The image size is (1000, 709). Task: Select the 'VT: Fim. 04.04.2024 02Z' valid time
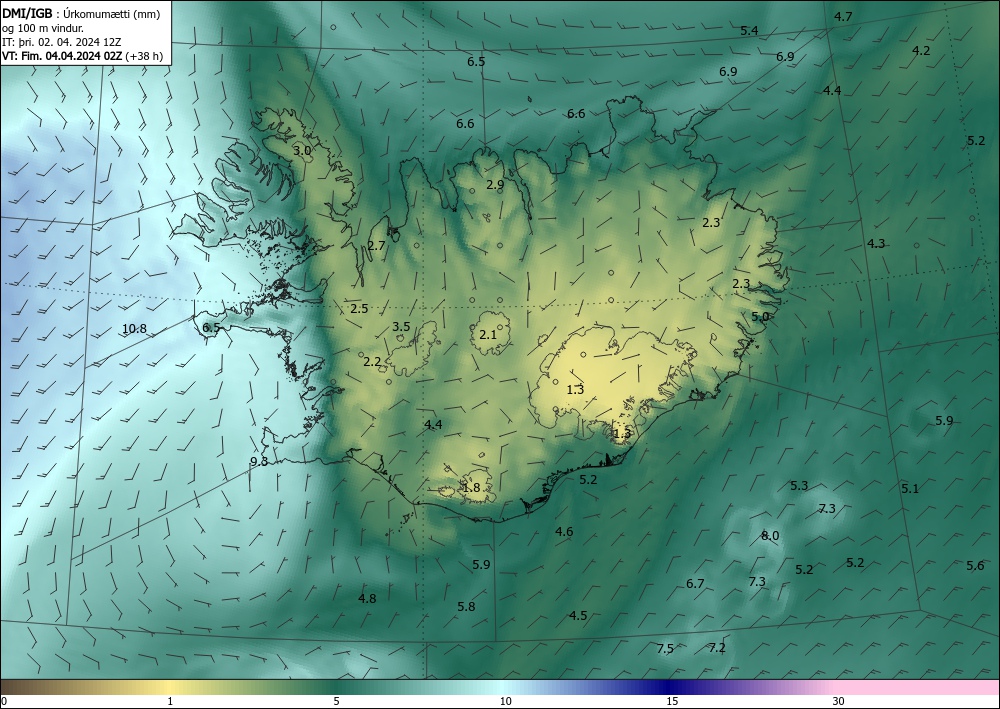[x=62, y=56]
